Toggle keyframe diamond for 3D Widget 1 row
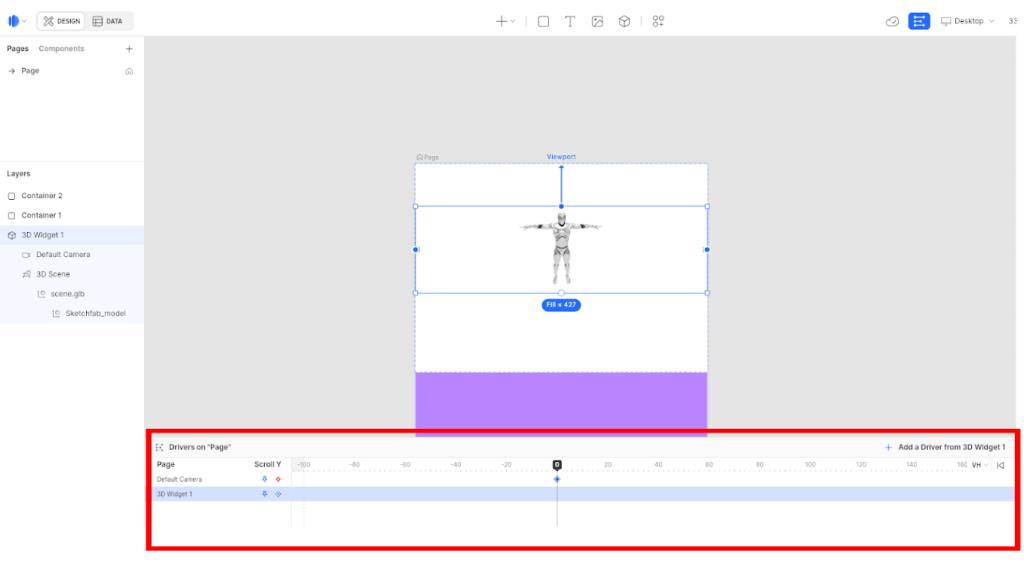Viewport: 1024px width, 572px height. 278,494
